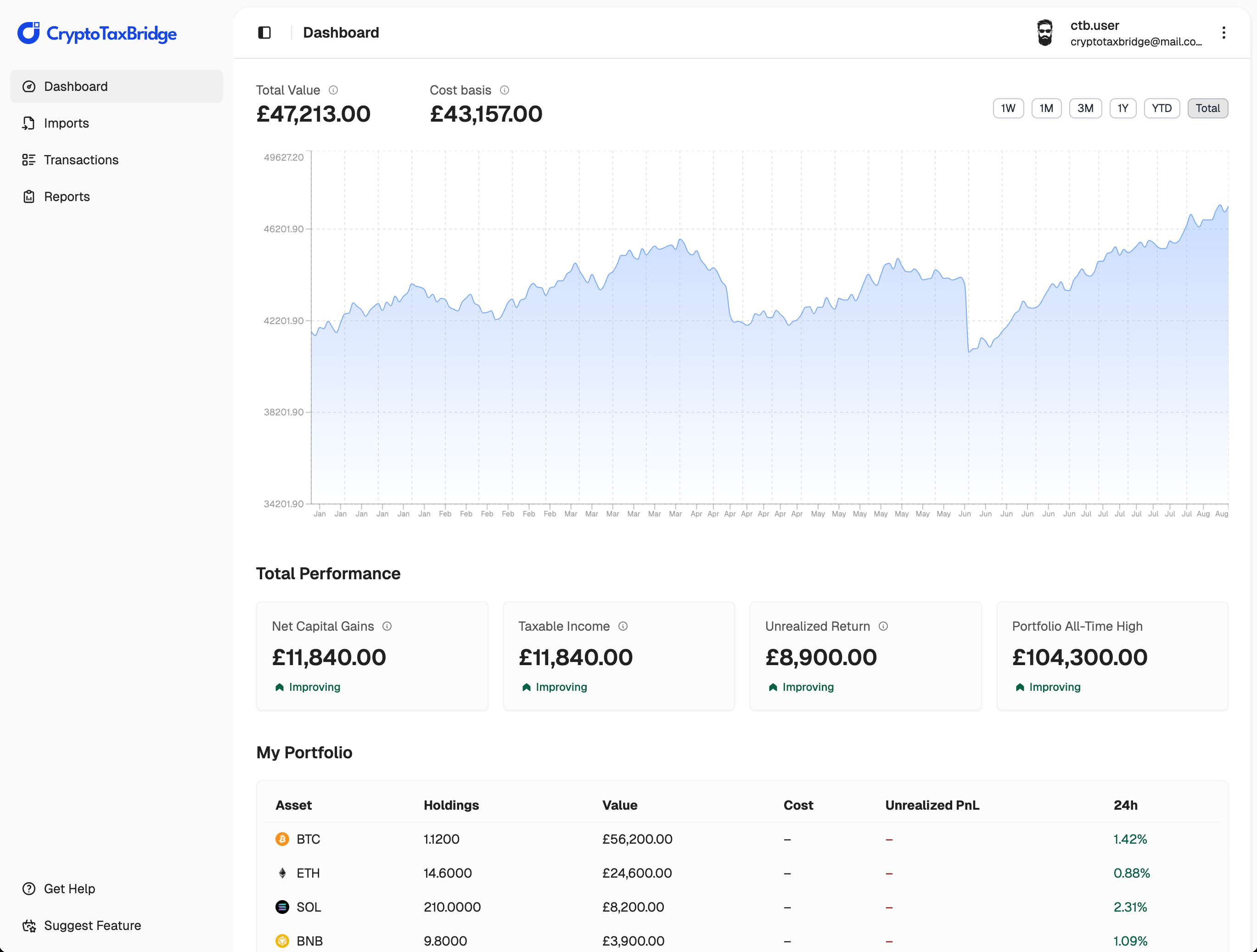Click the Ethereum icon next to ETH
Image resolution: width=1257 pixels, height=952 pixels.
click(282, 873)
